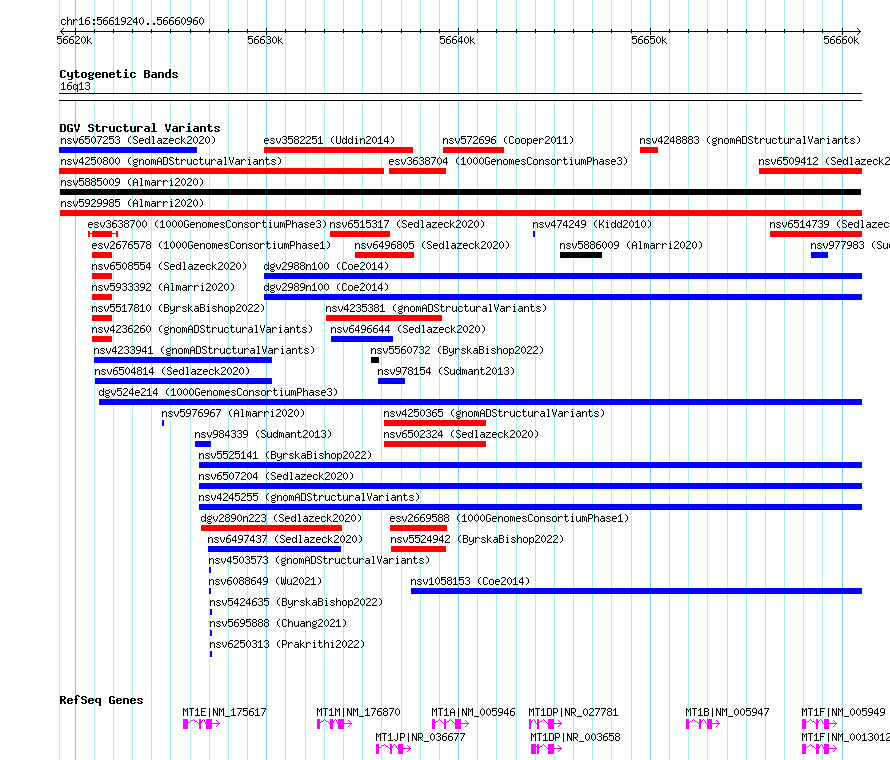Select the nsv6496644 Sedlazeck2020 blue bar
Screen dimensions: 890x760
pos(362,339)
